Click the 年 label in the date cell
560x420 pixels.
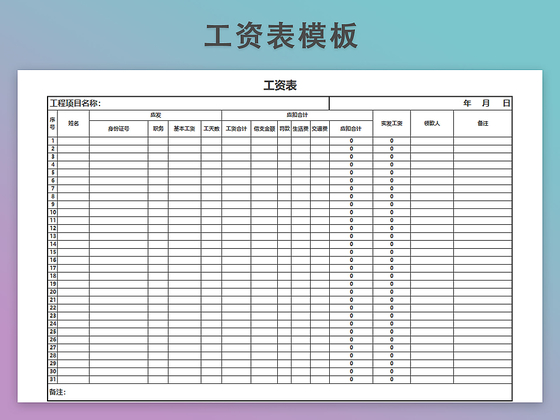point(467,103)
